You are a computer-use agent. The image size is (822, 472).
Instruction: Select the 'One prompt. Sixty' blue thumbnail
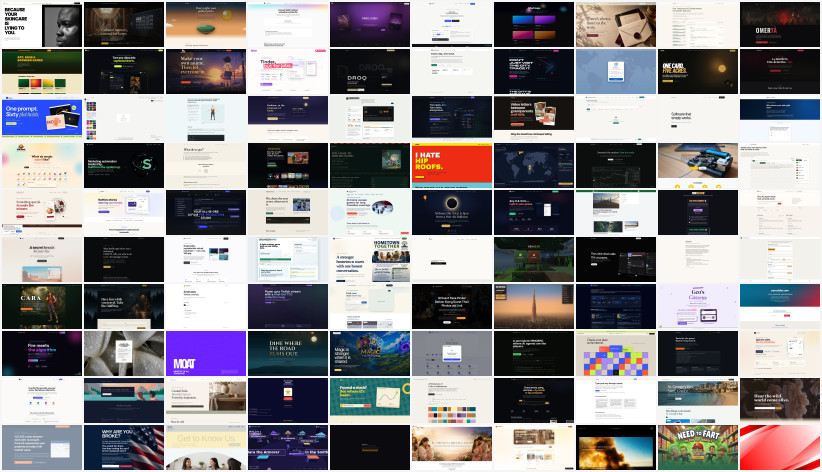(x=42, y=118)
